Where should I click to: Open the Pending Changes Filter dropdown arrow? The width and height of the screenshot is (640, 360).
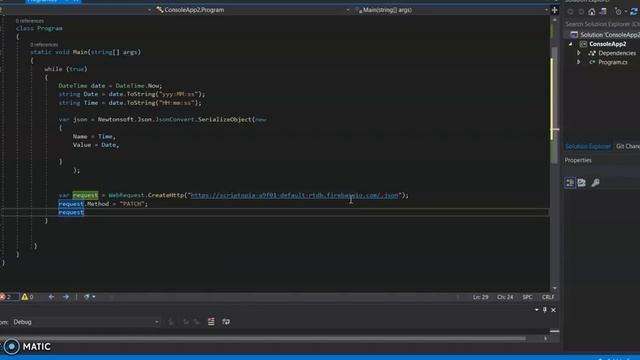[x=625, y=12]
